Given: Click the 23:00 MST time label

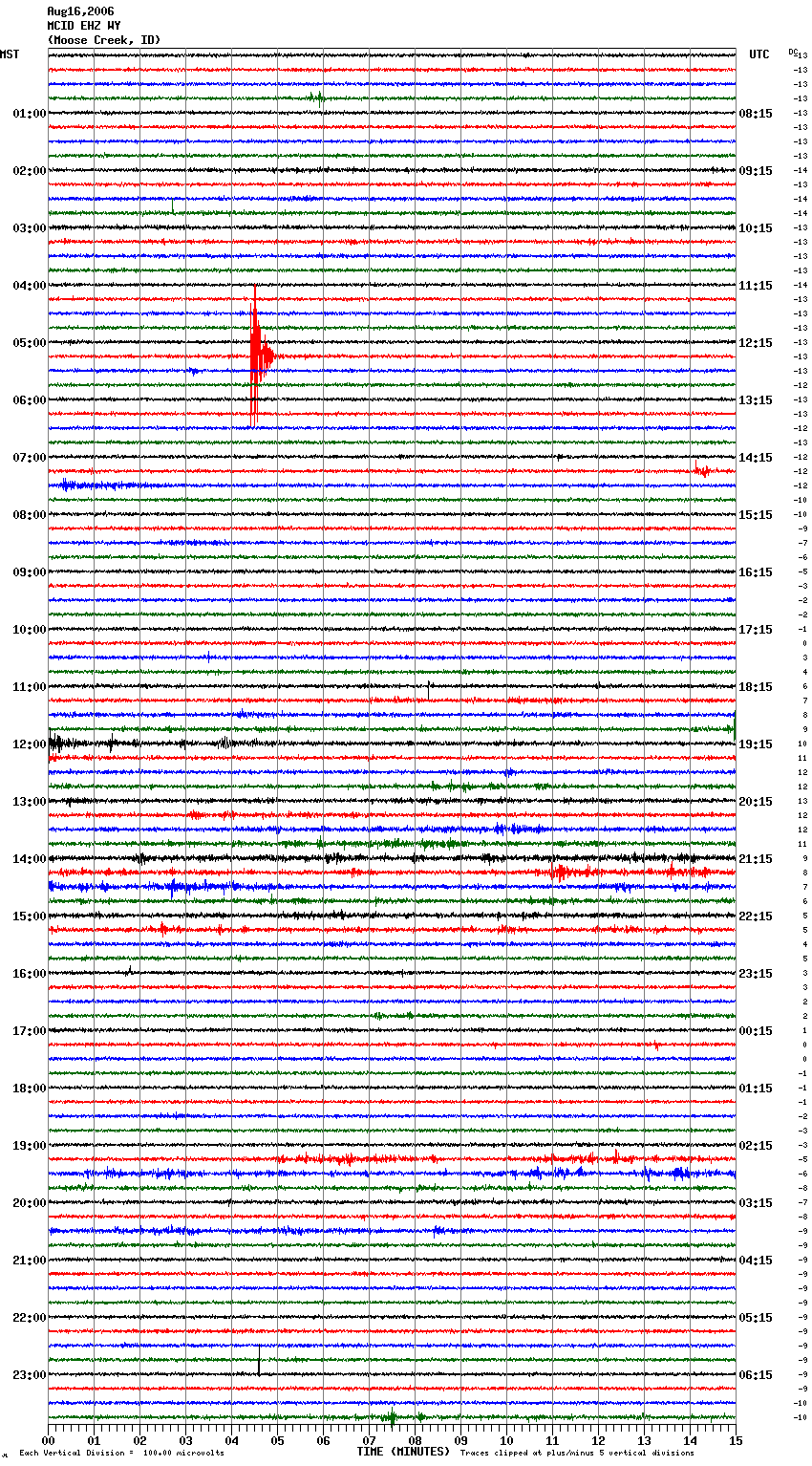Looking at the screenshot, I should pyautogui.click(x=30, y=1375).
